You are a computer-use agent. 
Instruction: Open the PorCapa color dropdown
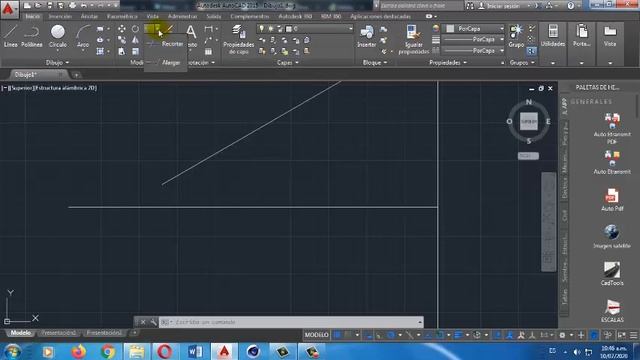502,29
